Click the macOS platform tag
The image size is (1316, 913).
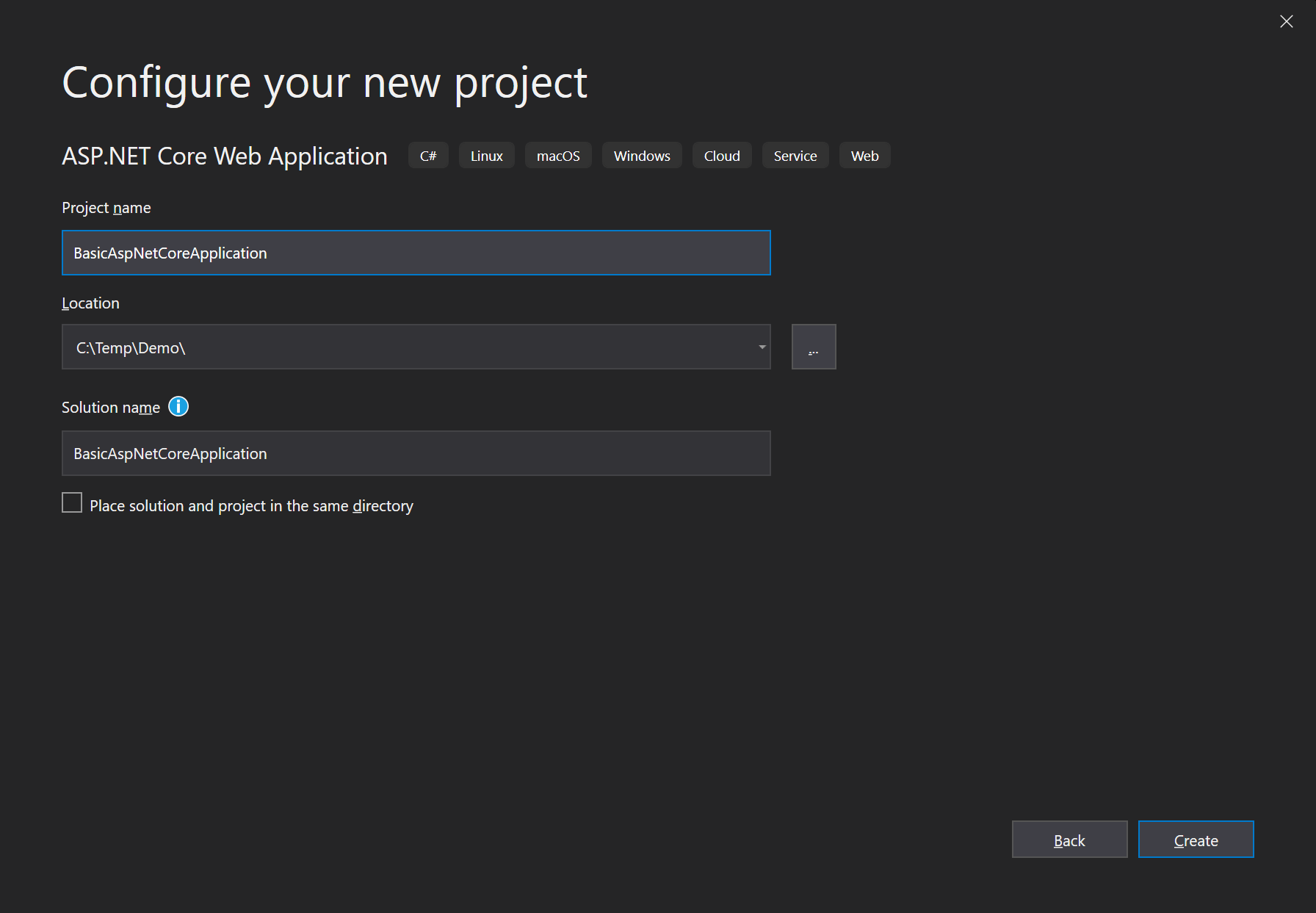tap(558, 156)
